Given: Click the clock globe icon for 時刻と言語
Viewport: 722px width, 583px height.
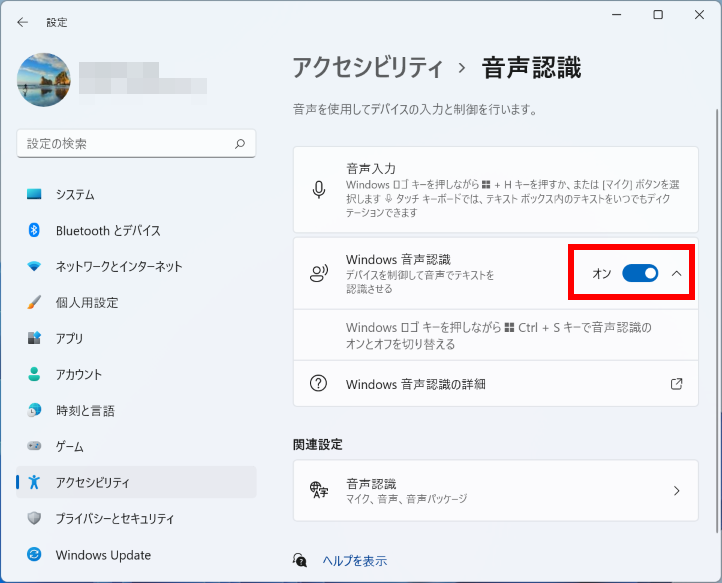Looking at the screenshot, I should (34, 410).
